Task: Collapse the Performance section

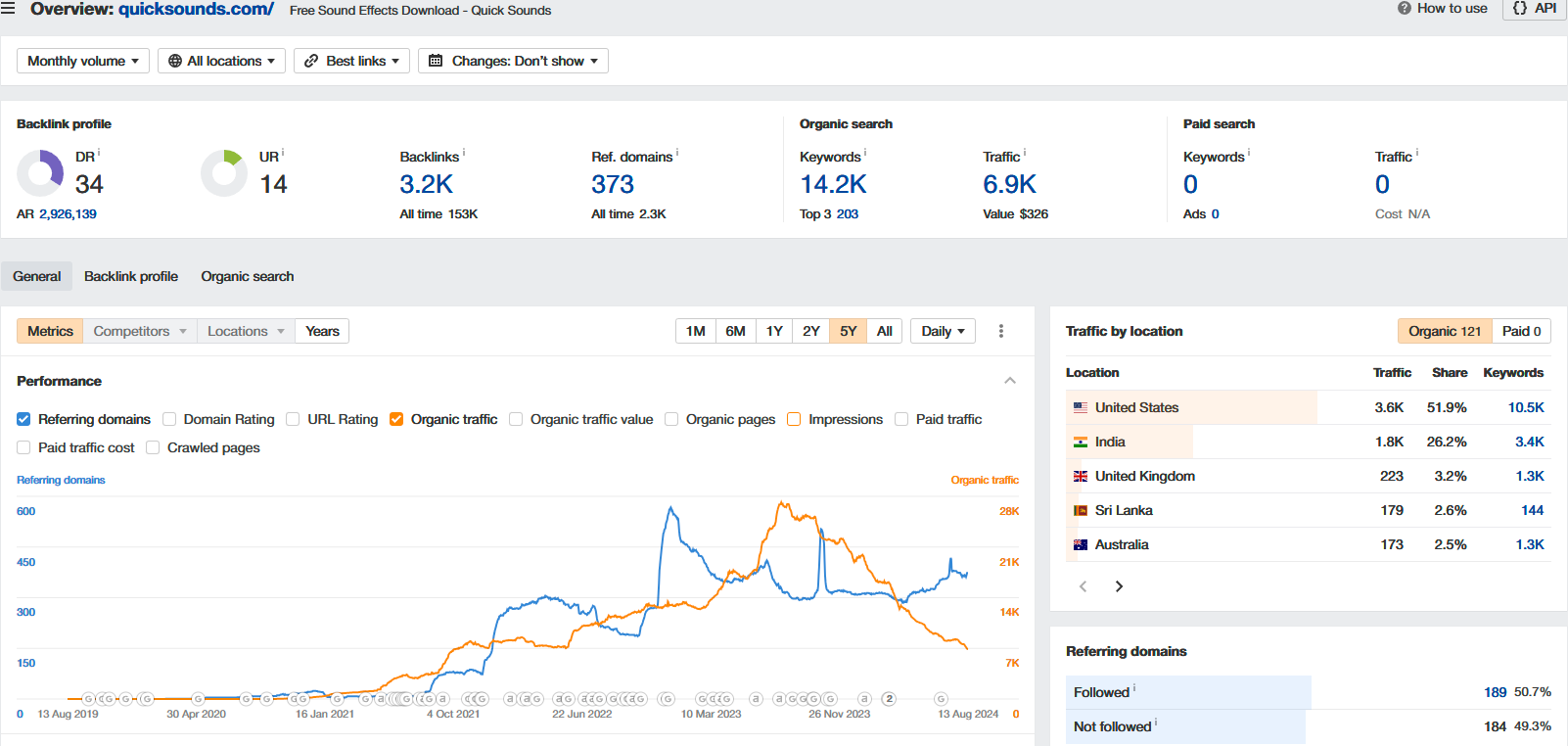Action: click(1010, 381)
